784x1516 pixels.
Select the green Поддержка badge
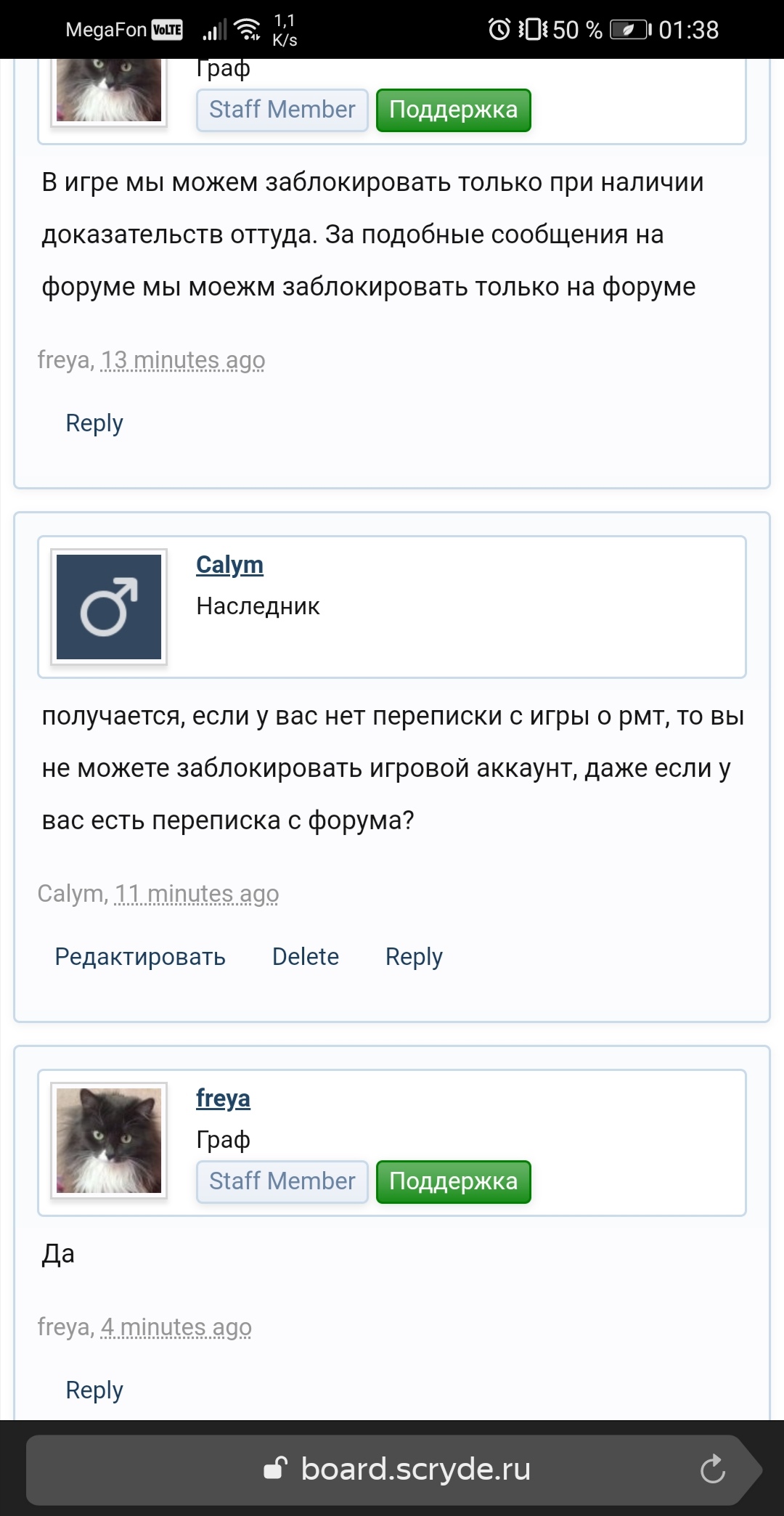pos(453,1181)
